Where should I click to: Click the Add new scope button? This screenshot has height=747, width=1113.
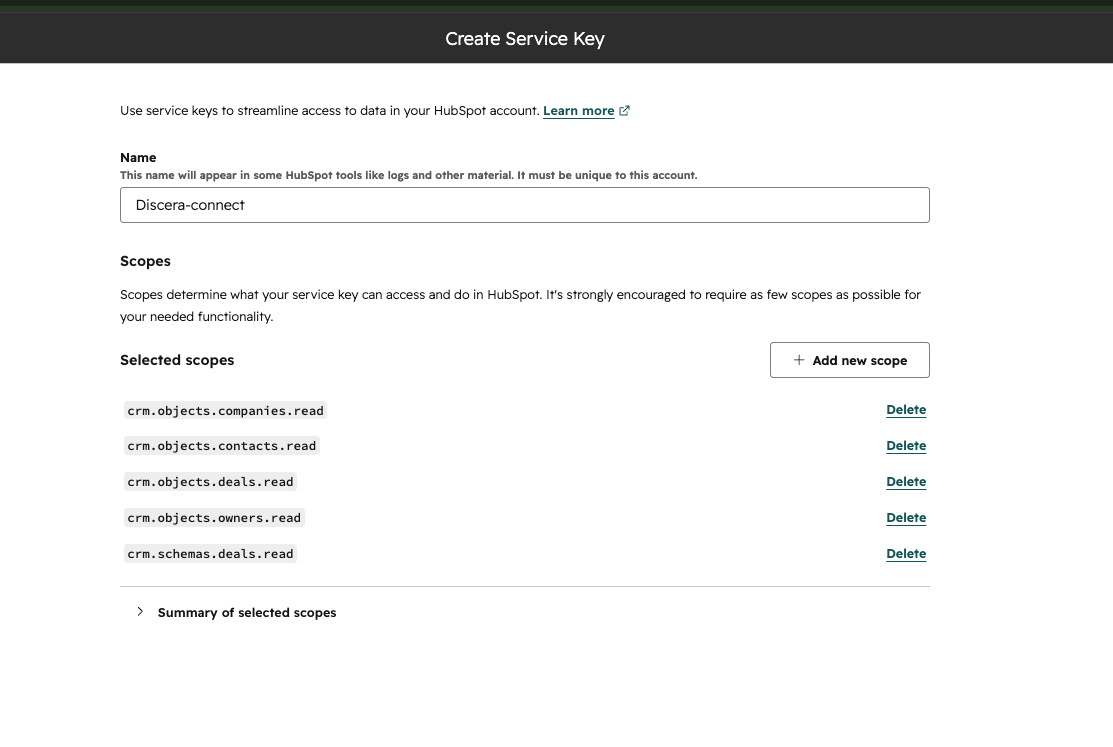click(x=850, y=360)
